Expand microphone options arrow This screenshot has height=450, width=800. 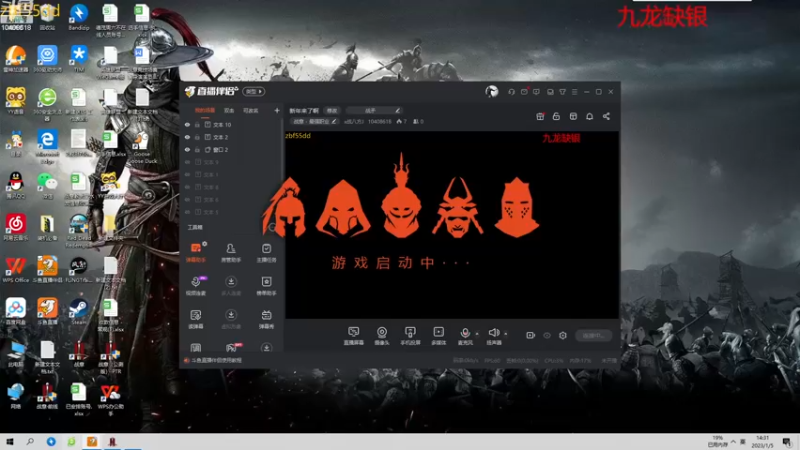(478, 334)
